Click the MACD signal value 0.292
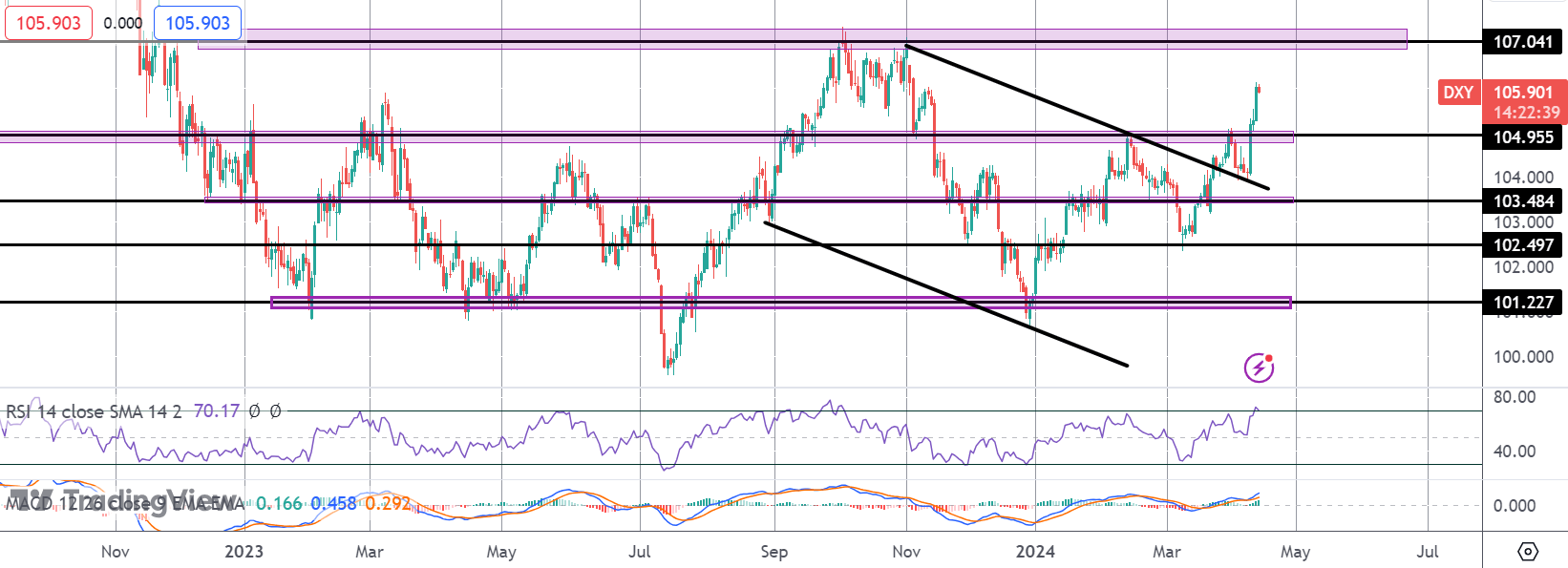This screenshot has width=1568, height=568. click(388, 503)
